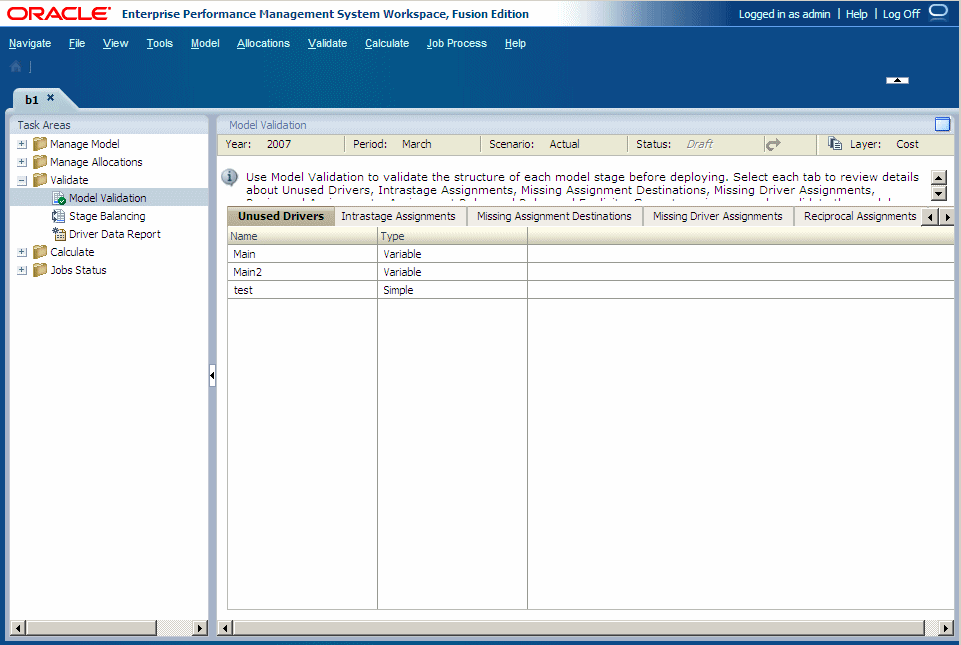Expand the Jobs Status folder
The width and height of the screenshot is (961, 645).
(22, 270)
